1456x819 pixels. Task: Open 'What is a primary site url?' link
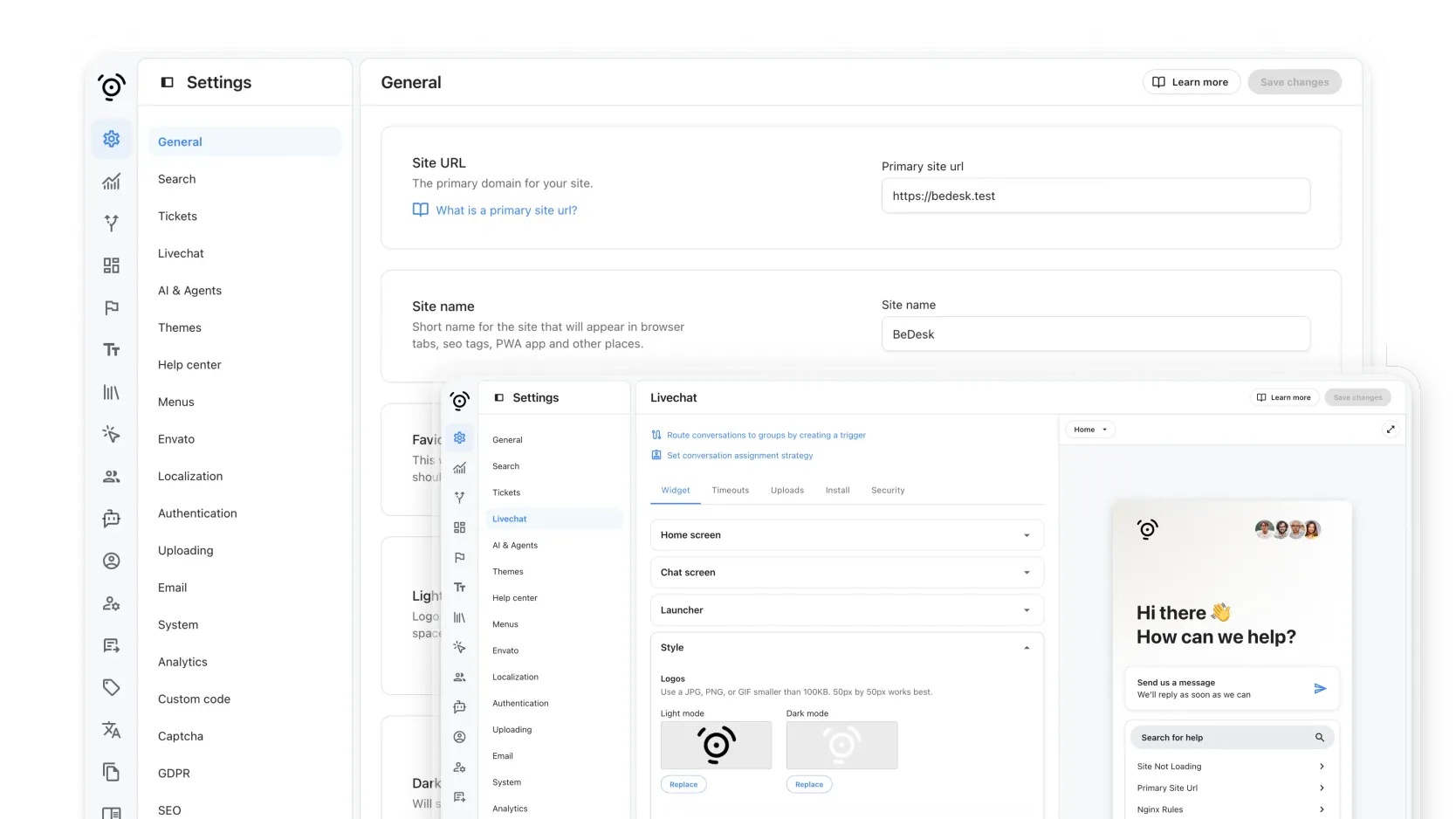[x=506, y=210]
